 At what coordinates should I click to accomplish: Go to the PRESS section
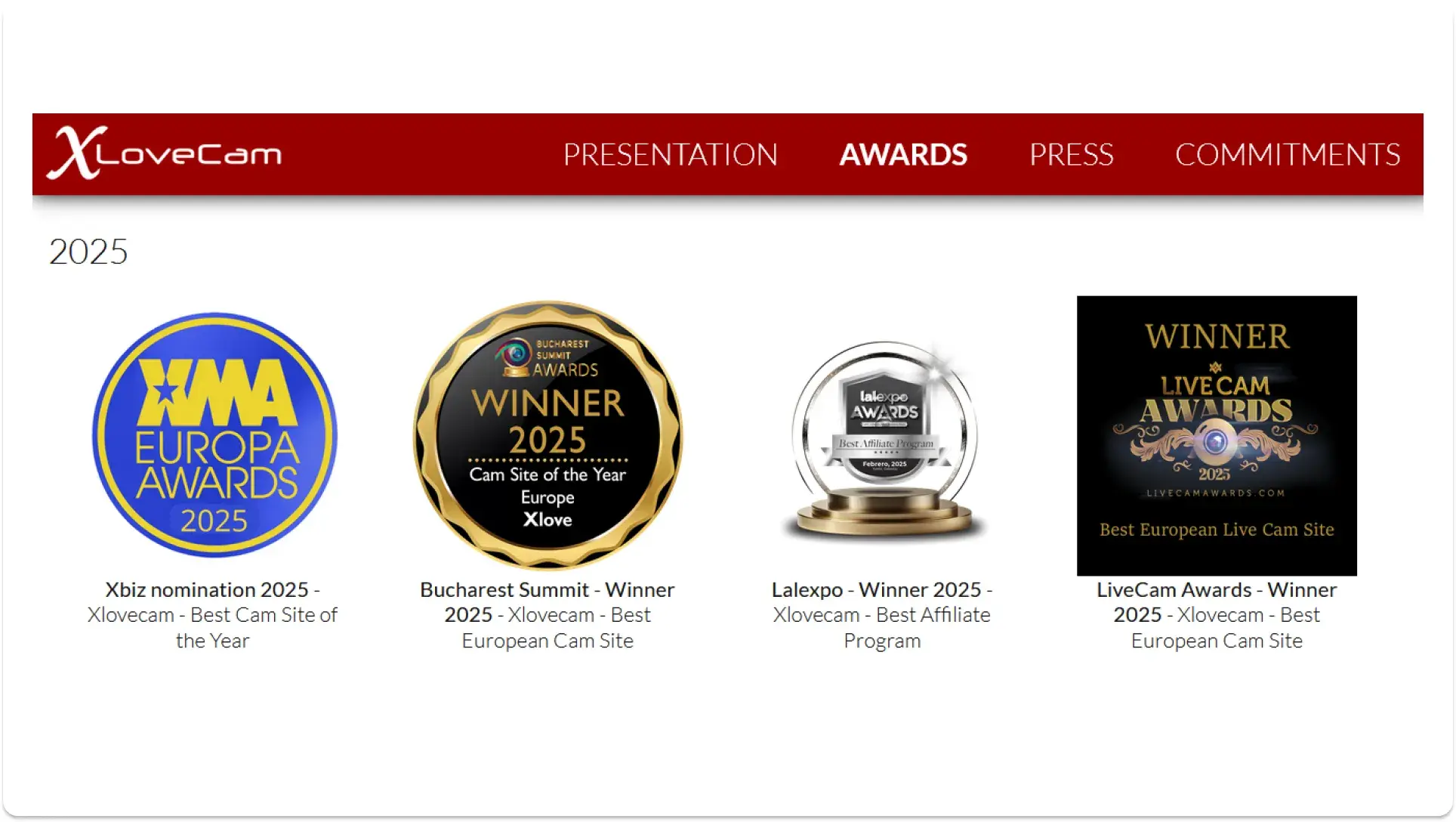point(1071,155)
